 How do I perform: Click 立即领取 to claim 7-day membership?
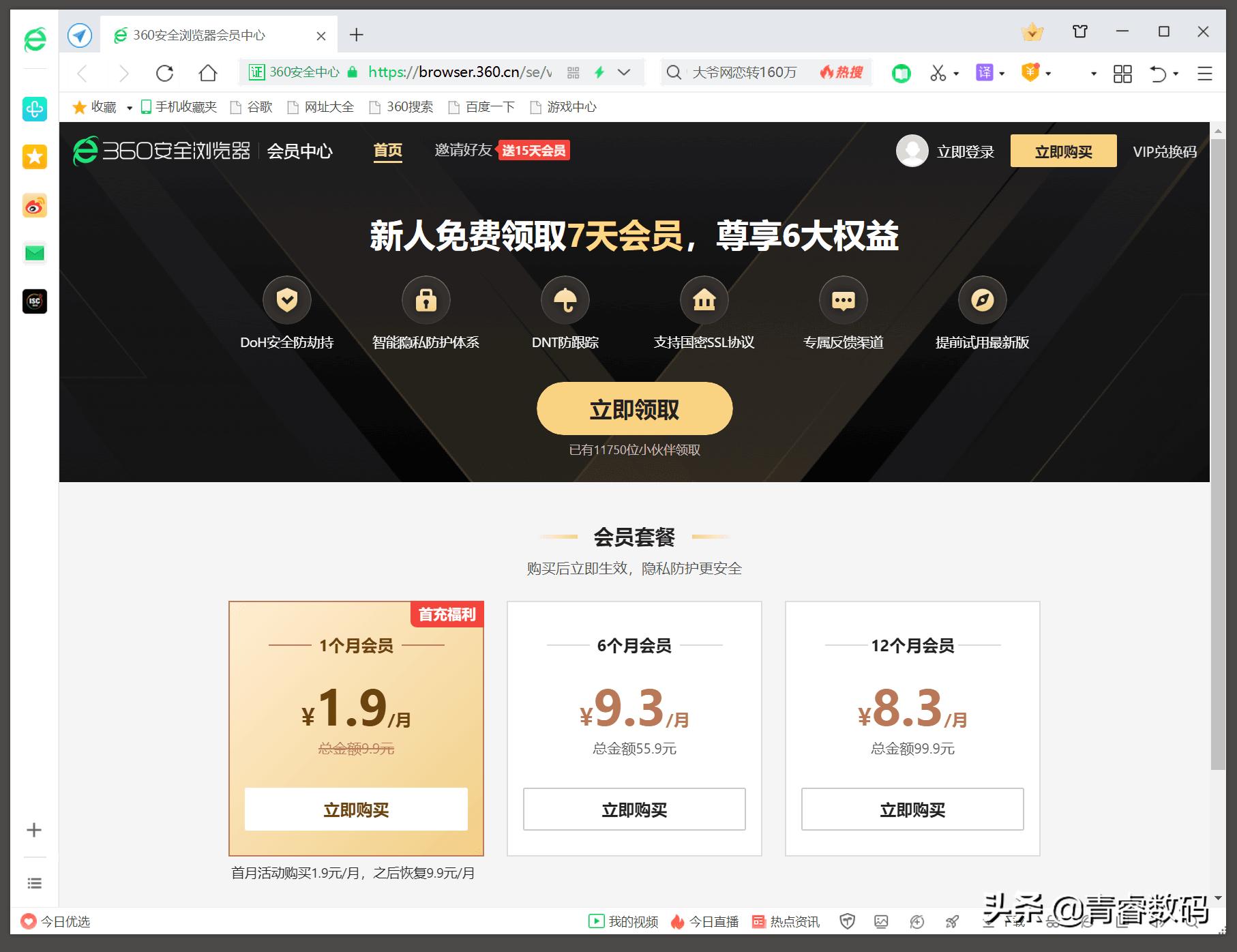(x=633, y=408)
